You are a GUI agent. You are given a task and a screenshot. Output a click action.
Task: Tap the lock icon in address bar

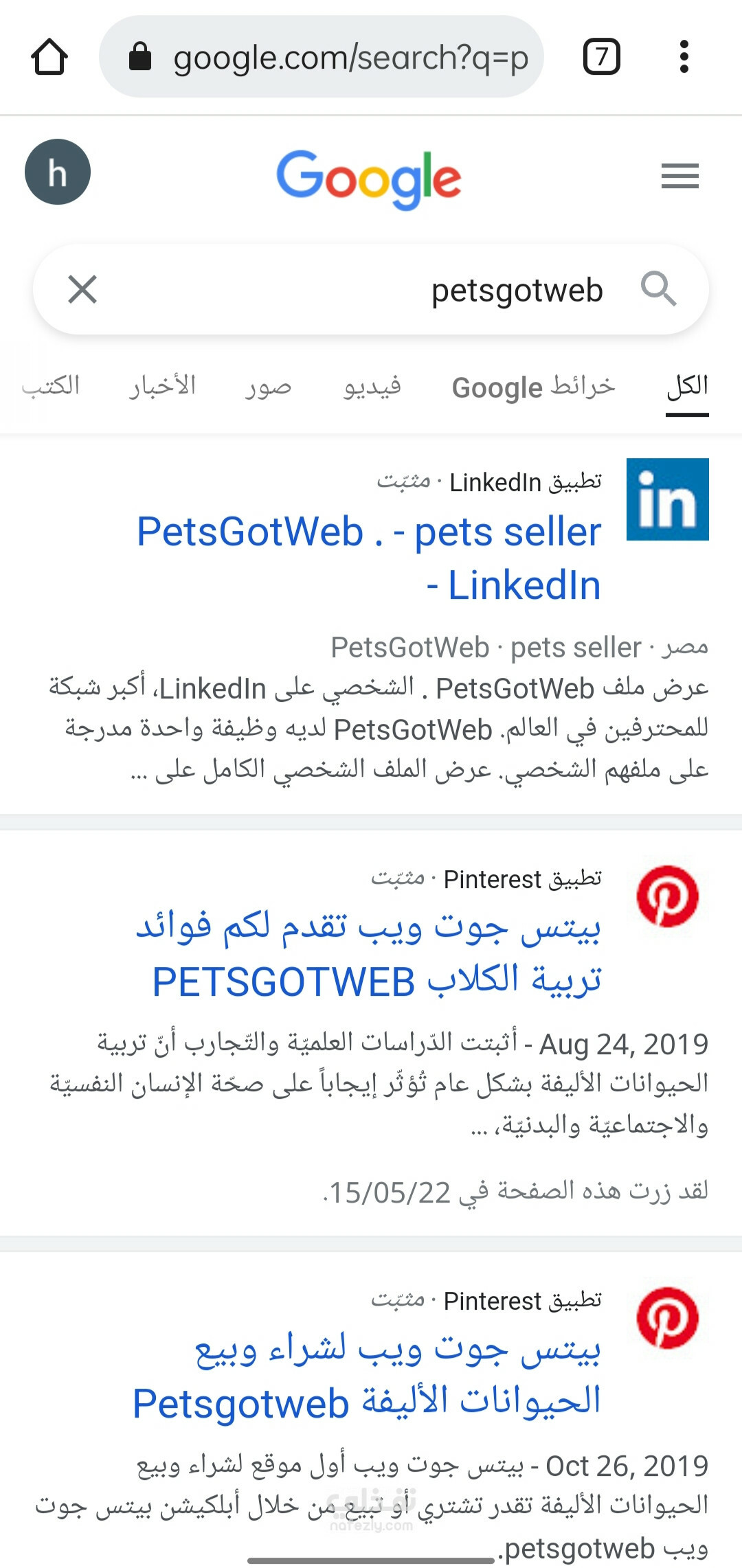tap(140, 56)
